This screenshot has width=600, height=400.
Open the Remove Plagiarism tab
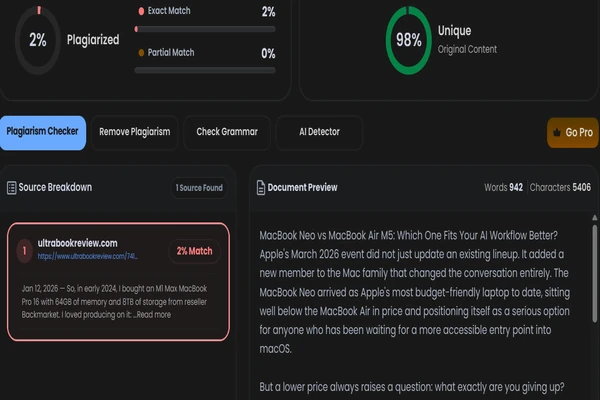135,132
